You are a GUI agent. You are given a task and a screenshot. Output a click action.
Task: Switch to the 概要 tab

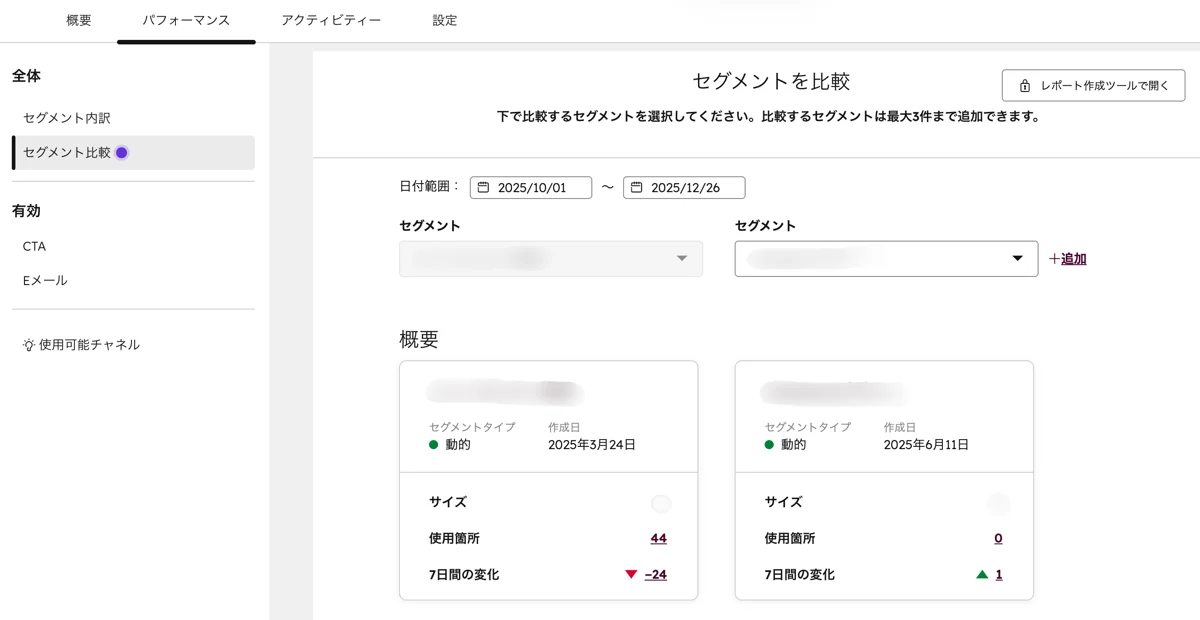coord(79,19)
